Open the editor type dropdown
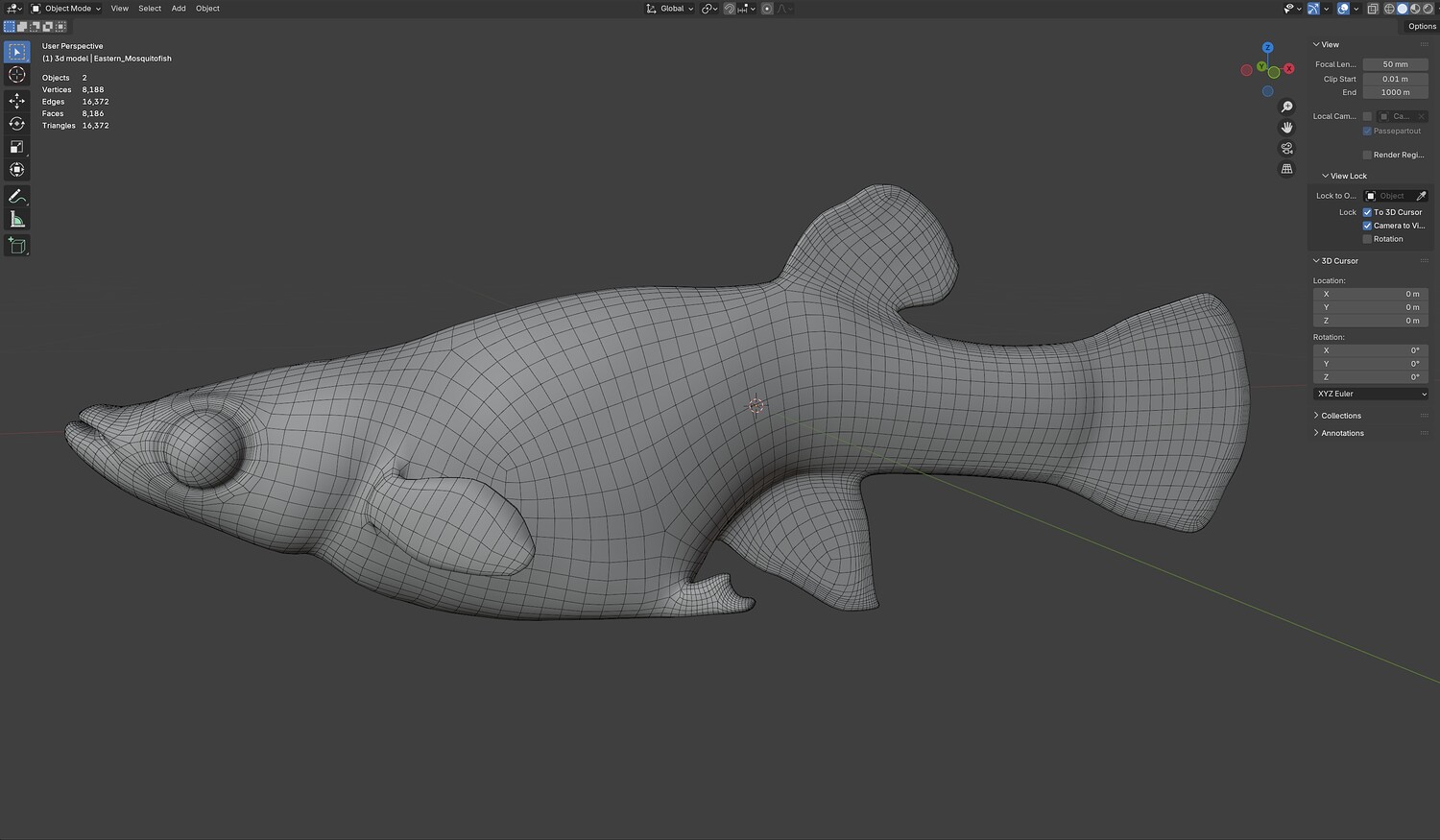Screen dimensions: 1440x840 [x=14, y=9]
